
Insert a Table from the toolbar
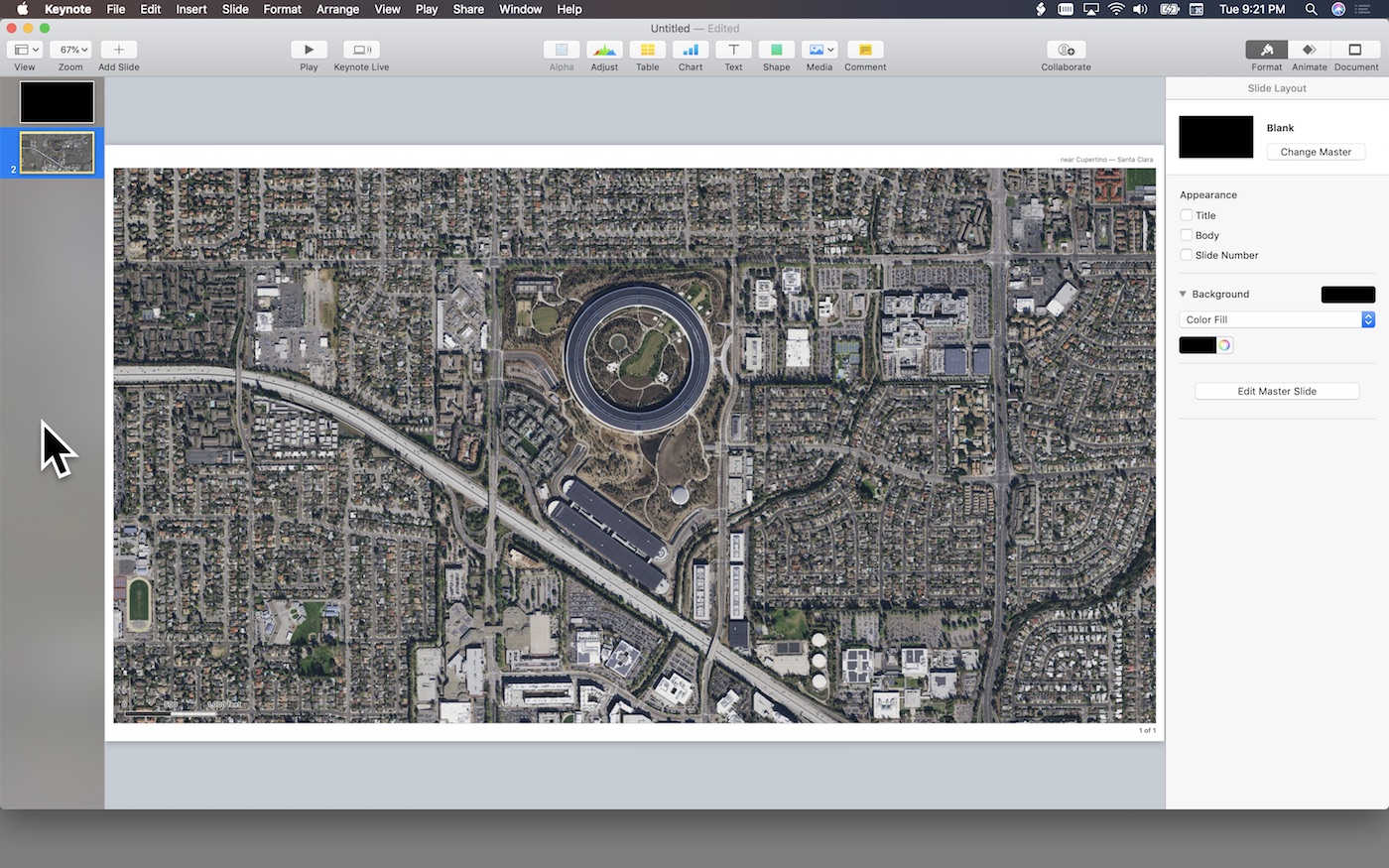click(x=647, y=50)
